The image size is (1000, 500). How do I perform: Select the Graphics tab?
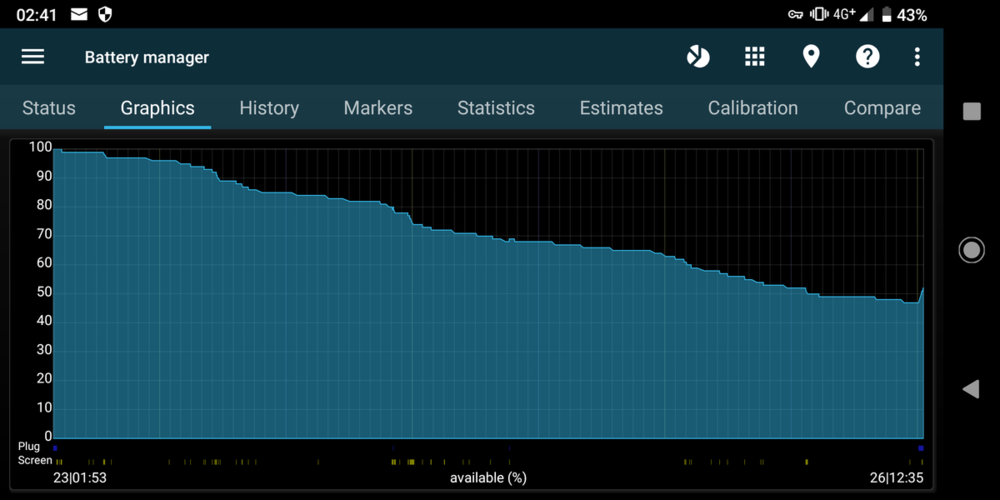click(x=157, y=108)
